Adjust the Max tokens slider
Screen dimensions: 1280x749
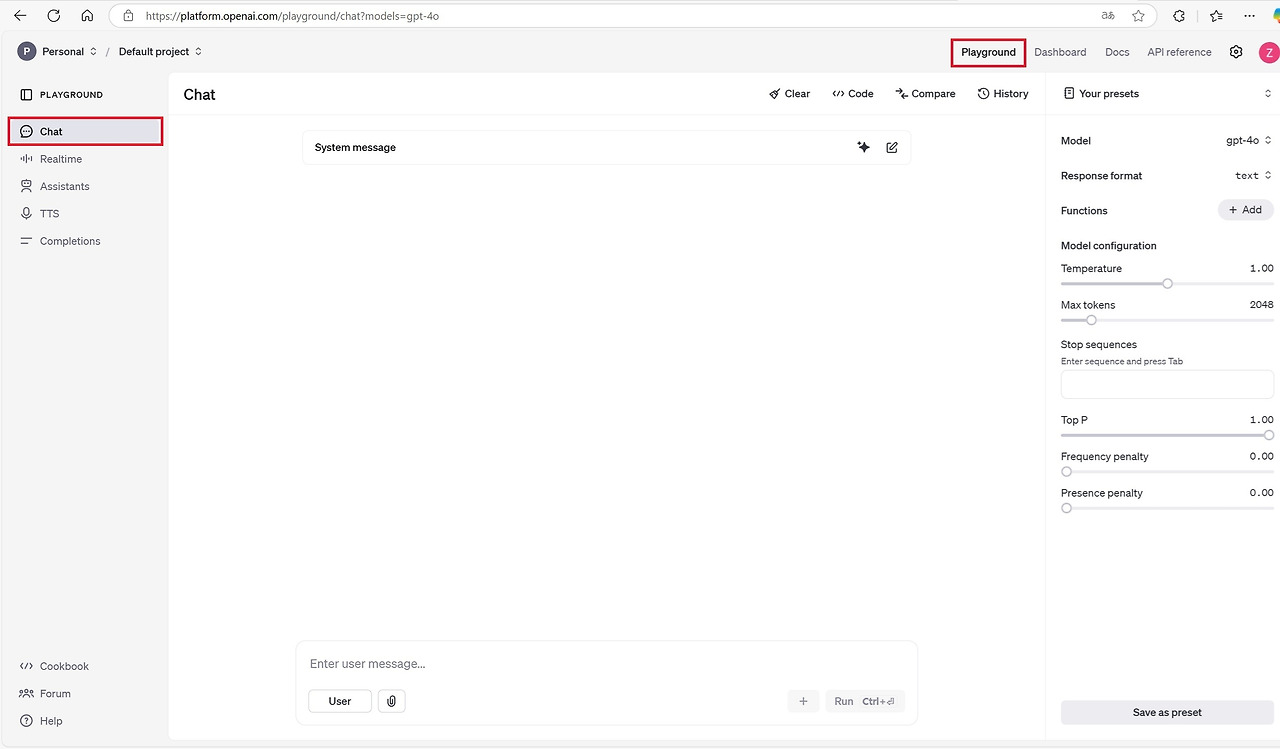1167,320
